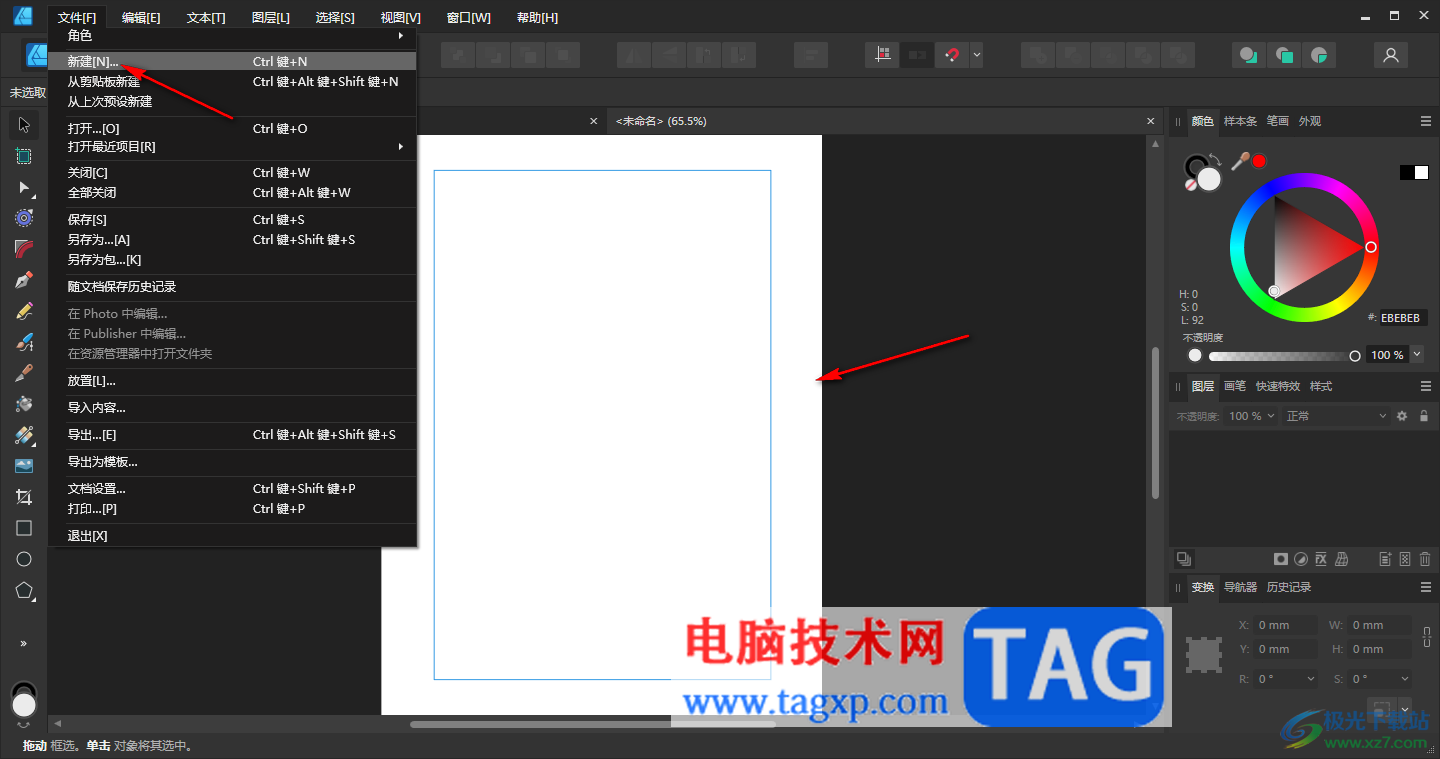Open Layers panel settings gear icon
The height and width of the screenshot is (759, 1440).
(1402, 416)
